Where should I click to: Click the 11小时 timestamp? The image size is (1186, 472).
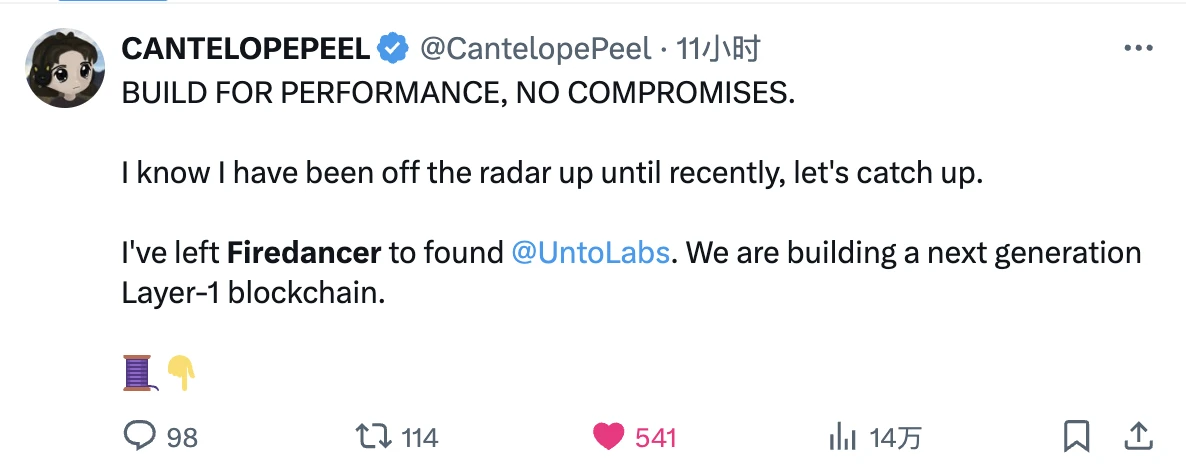718,48
